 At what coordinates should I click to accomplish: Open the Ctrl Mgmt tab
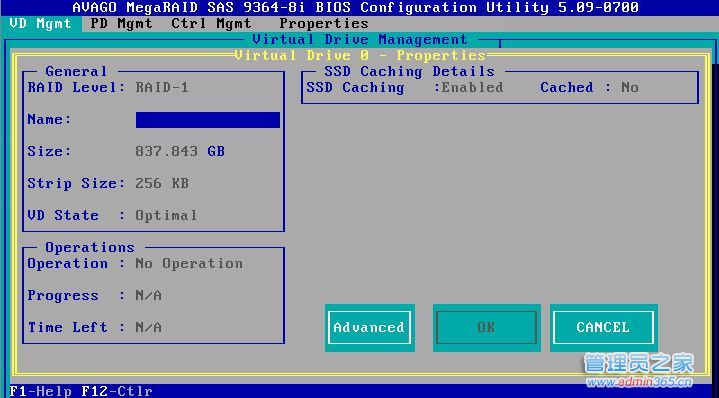pos(211,23)
